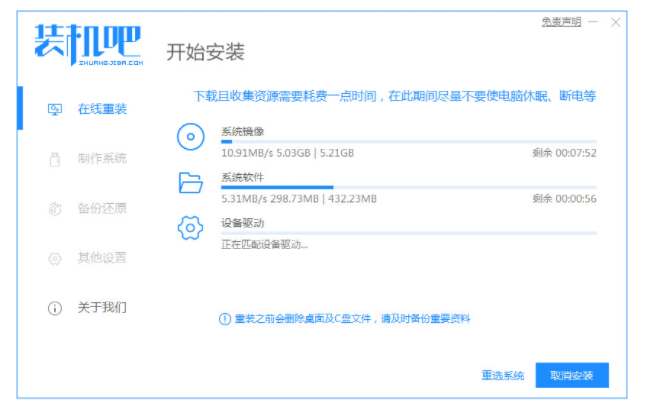Click the 在线重装 monitor icon

pos(55,109)
